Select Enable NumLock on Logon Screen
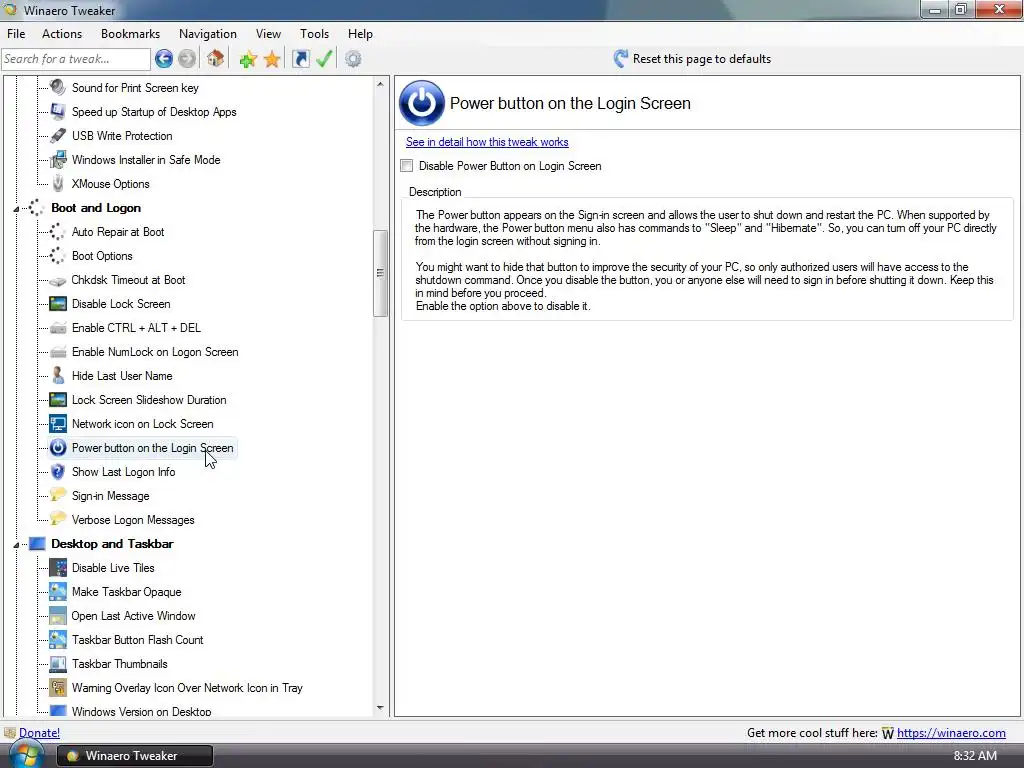The height and width of the screenshot is (768, 1024). 155,352
